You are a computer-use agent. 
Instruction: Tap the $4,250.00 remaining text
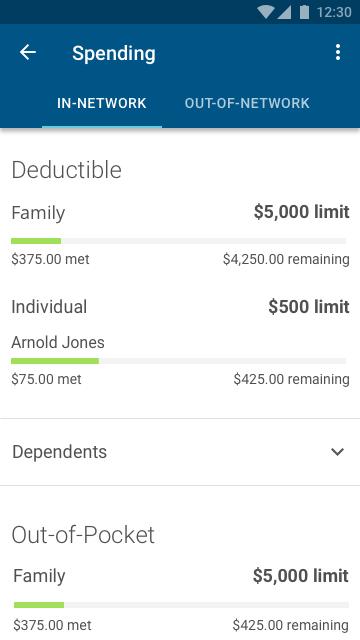286,259
